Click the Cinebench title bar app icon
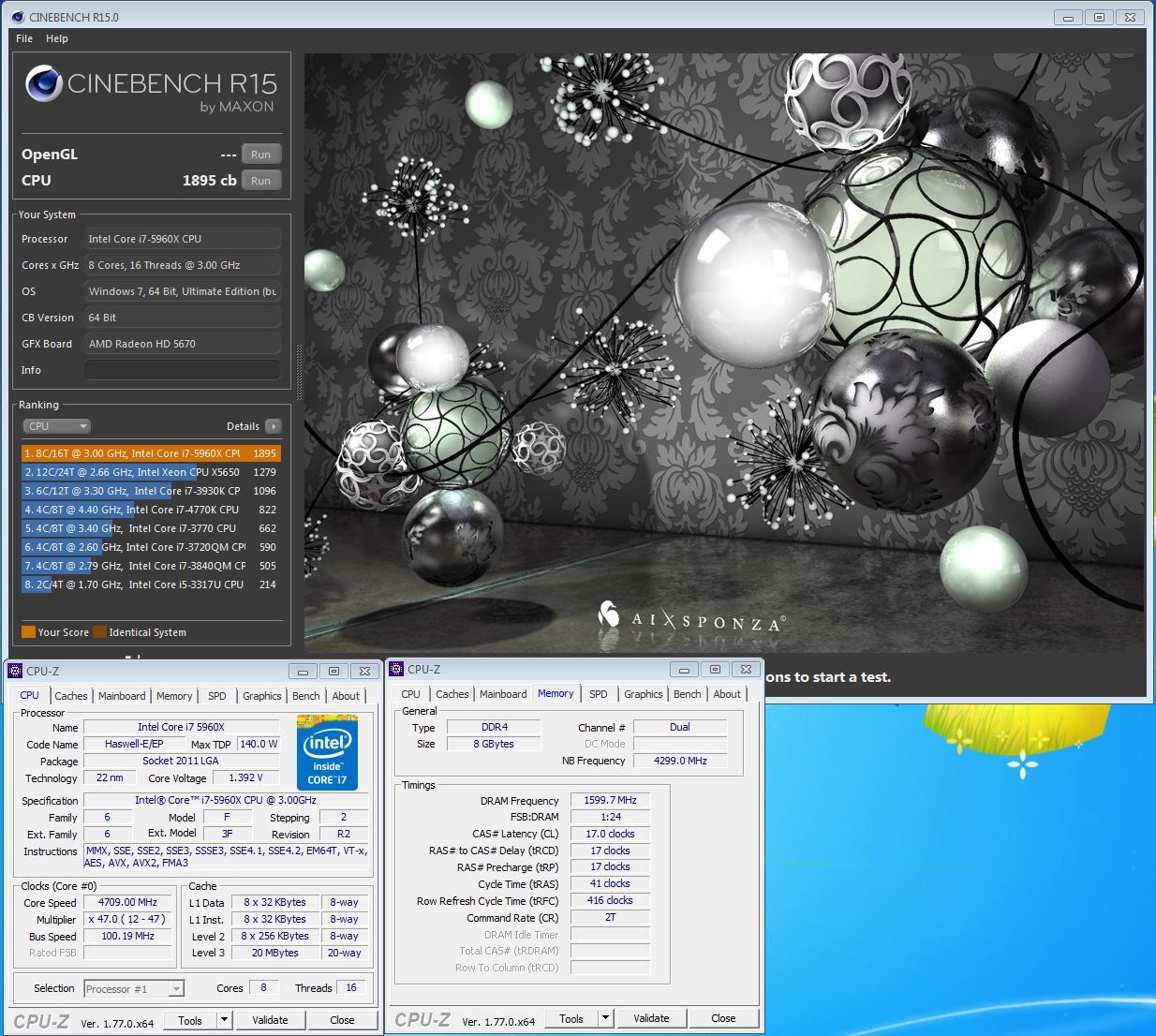Viewport: 1156px width, 1036px height. pos(17,17)
